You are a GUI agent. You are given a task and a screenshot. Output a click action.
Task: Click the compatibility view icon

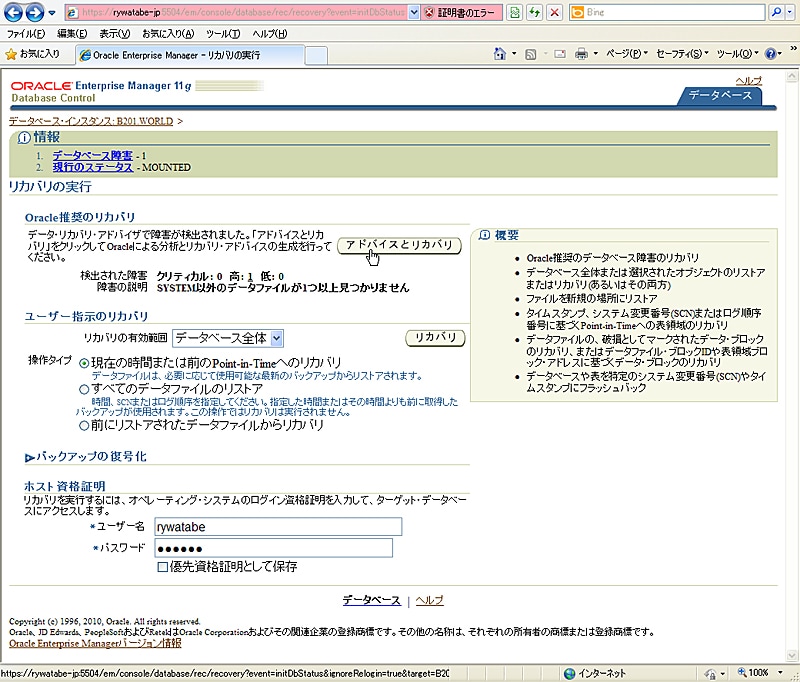click(x=515, y=12)
